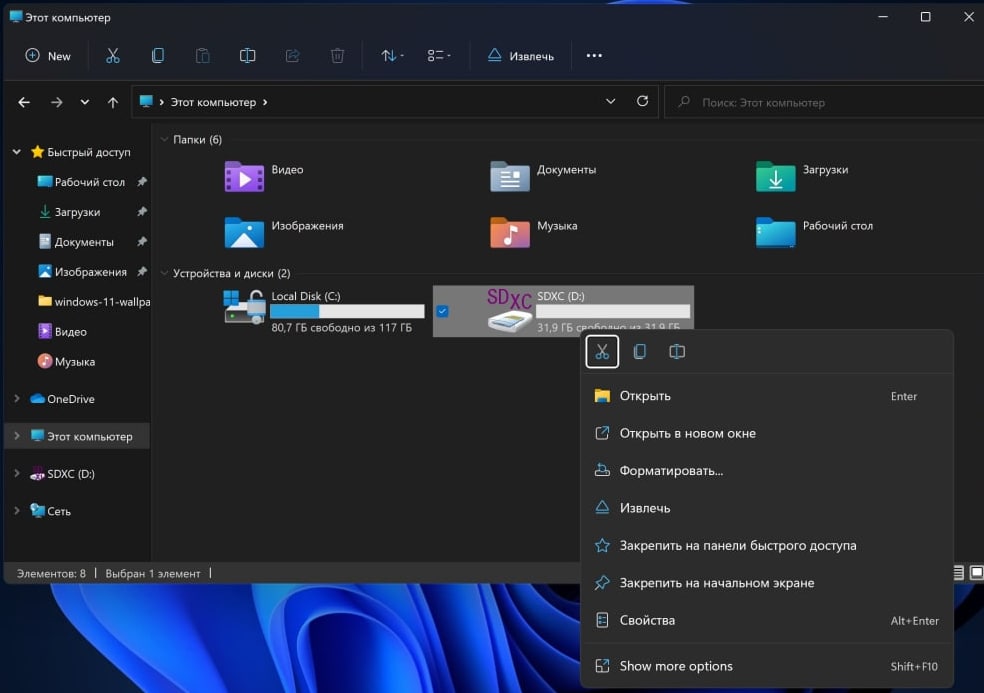This screenshot has height=693, width=984.
Task: Select the OneDrive cloud icon in sidebar
Action: (x=38, y=399)
